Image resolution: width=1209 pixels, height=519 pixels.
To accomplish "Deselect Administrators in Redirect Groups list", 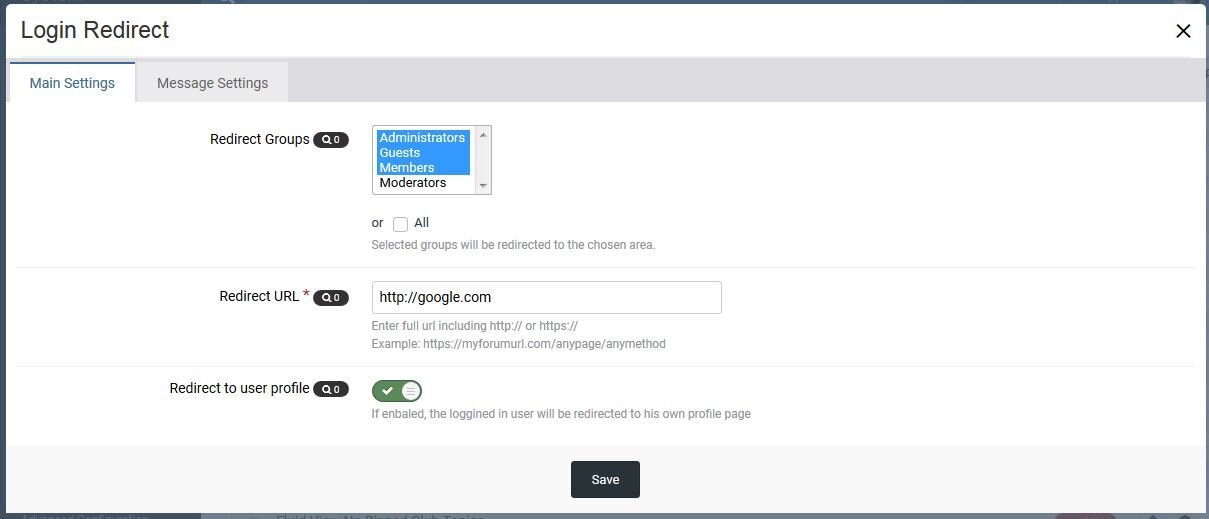I will click(x=423, y=138).
